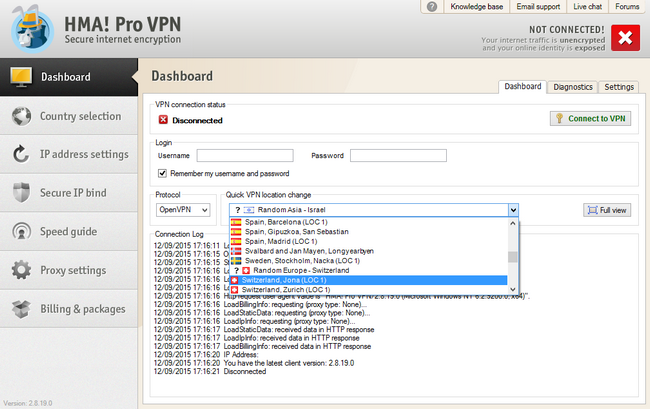Click the Dashboard monitor icon

pyautogui.click(x=21, y=77)
